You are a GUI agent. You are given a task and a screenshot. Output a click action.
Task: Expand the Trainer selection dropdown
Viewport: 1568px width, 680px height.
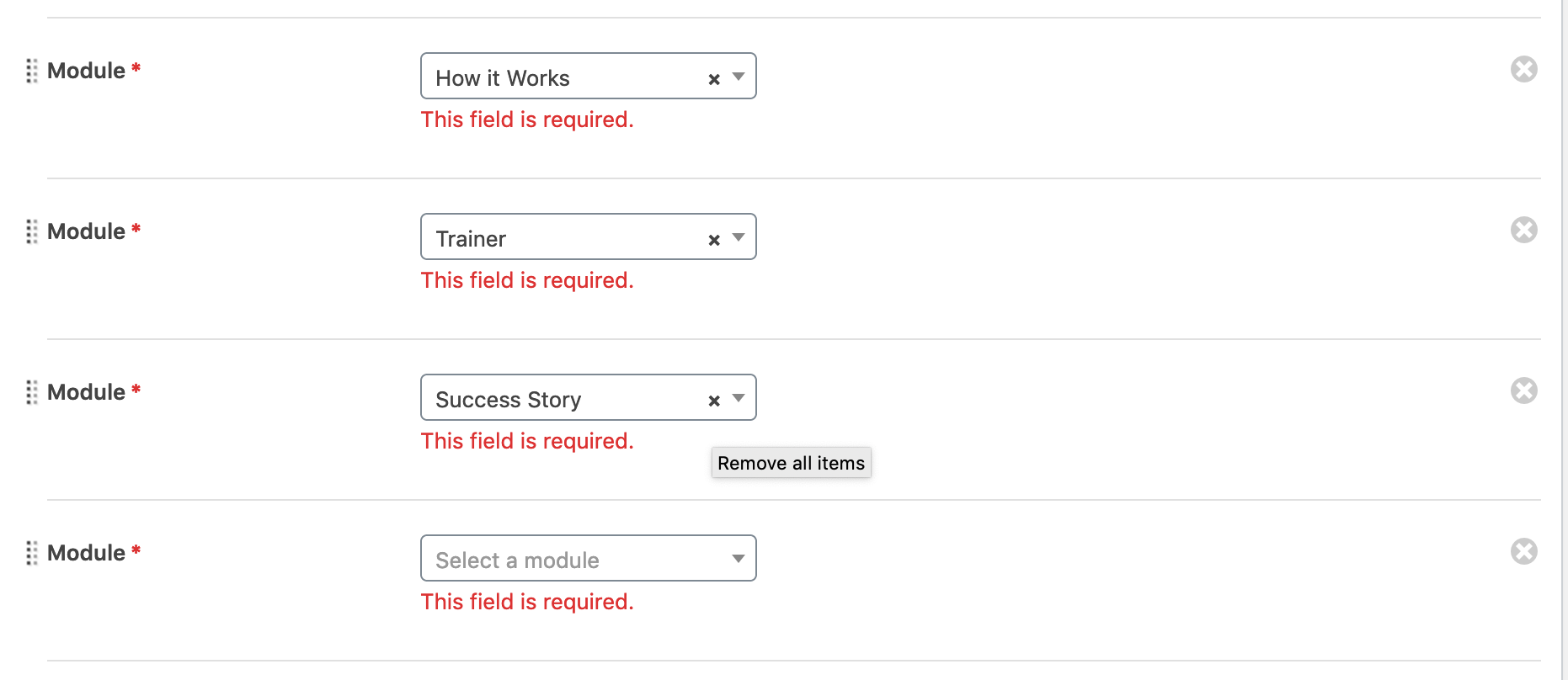pyautogui.click(x=738, y=237)
